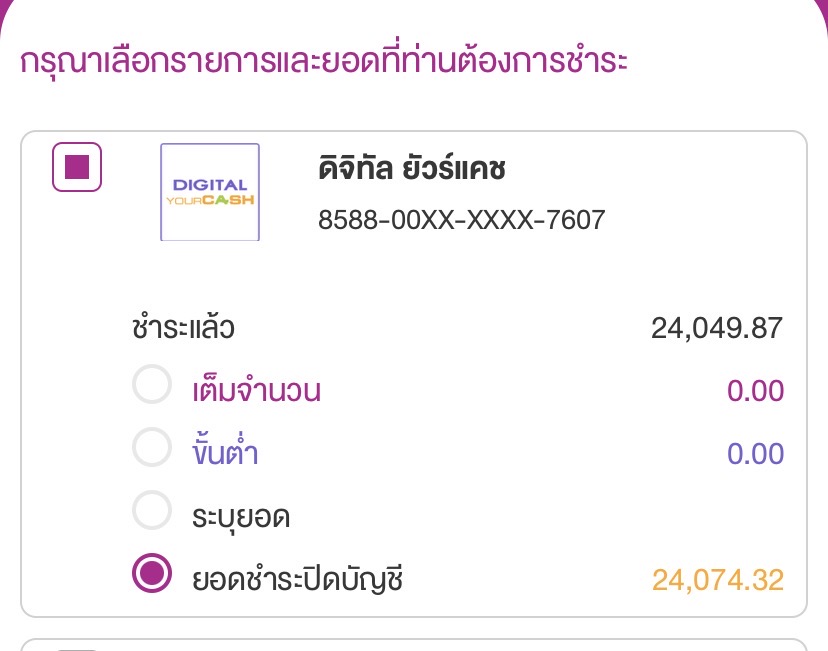
Task: Tap the เต็มจำนวน label text
Action: (256, 390)
